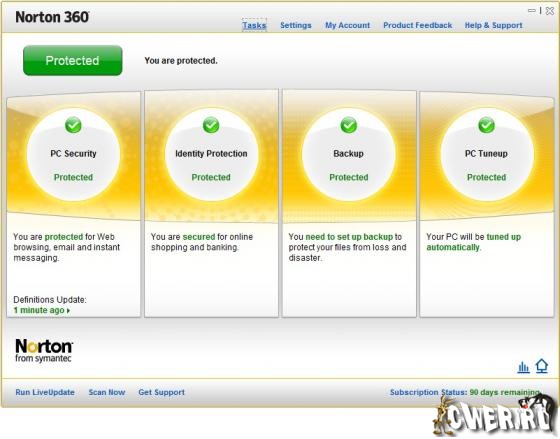Click the PC Tuneup green checkmark icon

486,125
